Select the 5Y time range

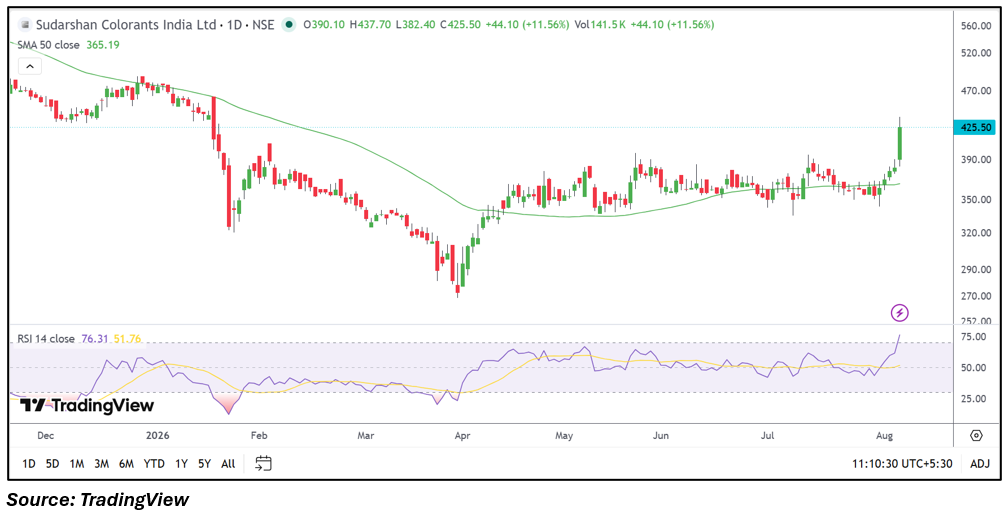pyautogui.click(x=204, y=464)
